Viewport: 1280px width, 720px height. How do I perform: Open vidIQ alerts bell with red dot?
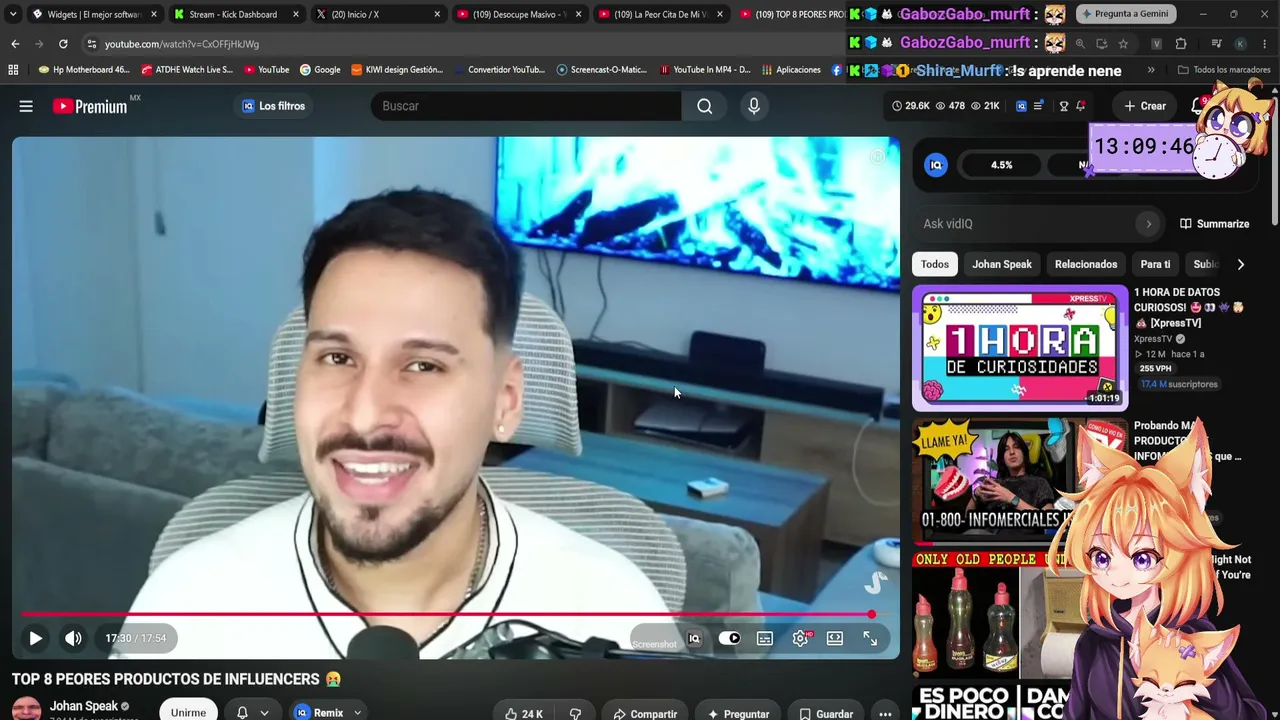tap(1081, 106)
